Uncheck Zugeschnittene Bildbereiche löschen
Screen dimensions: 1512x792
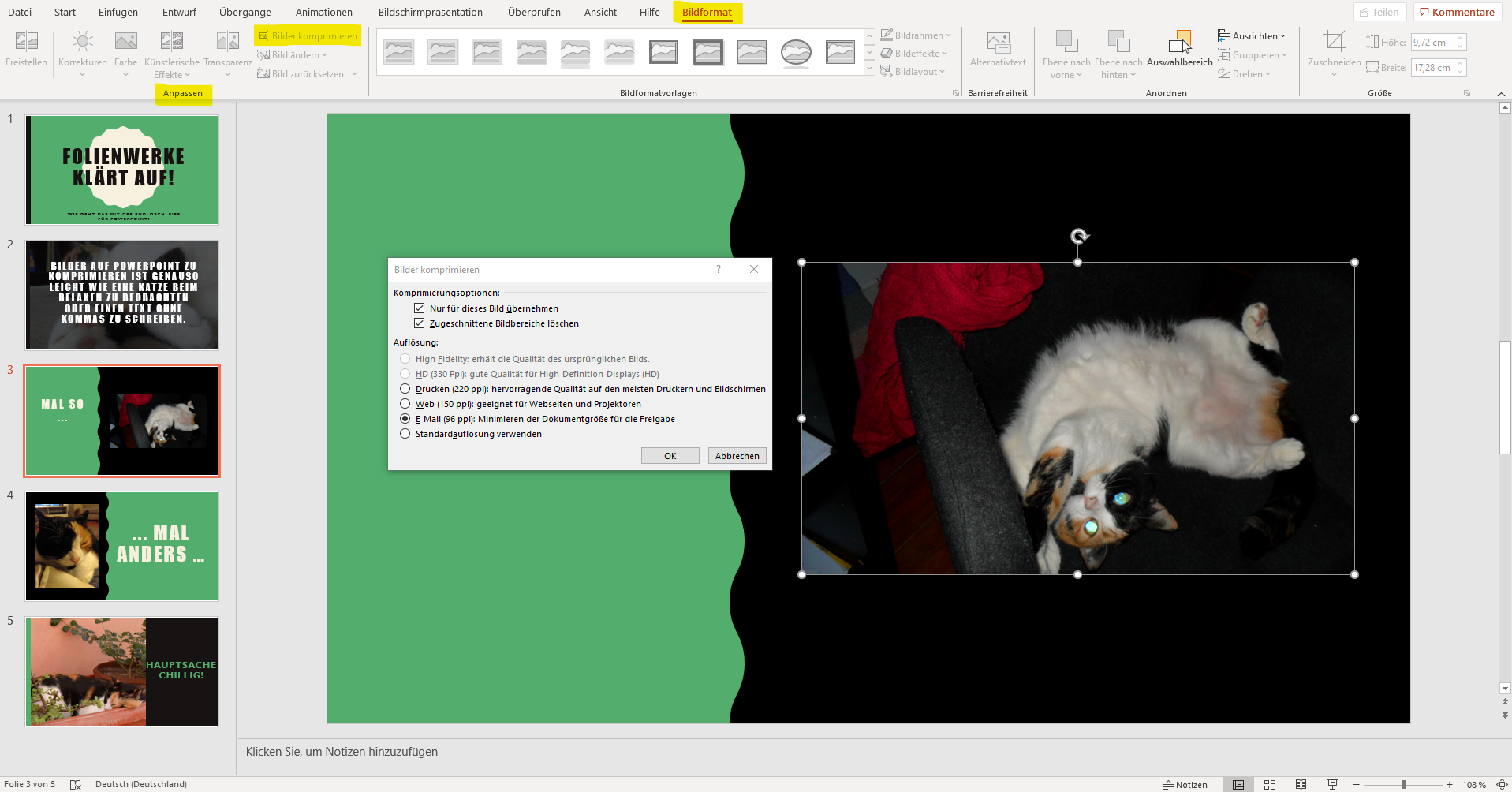[x=419, y=323]
